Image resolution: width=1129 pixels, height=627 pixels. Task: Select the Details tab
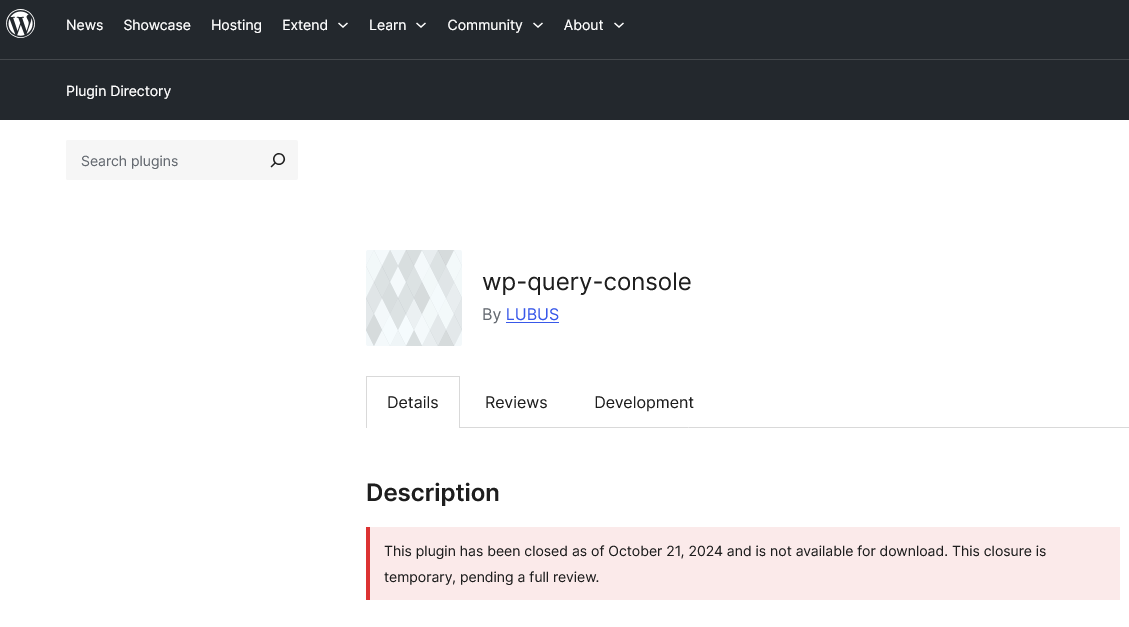[413, 402]
